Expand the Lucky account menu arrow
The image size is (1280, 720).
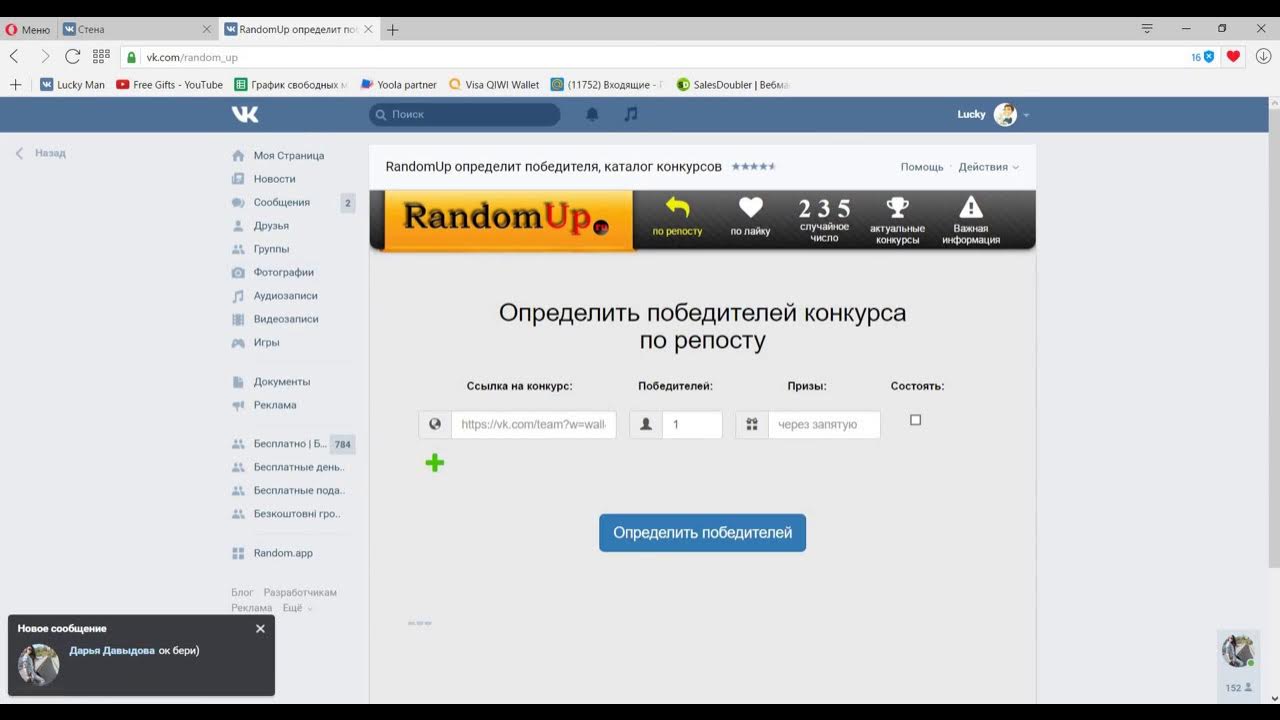point(1026,115)
